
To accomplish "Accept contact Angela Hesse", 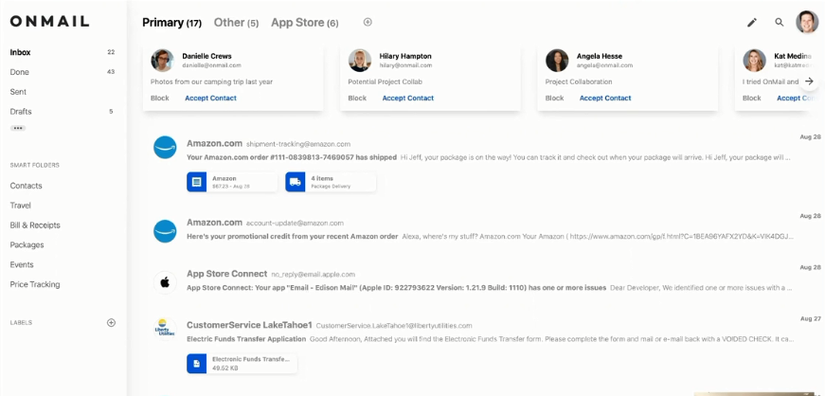I will tap(605, 98).
